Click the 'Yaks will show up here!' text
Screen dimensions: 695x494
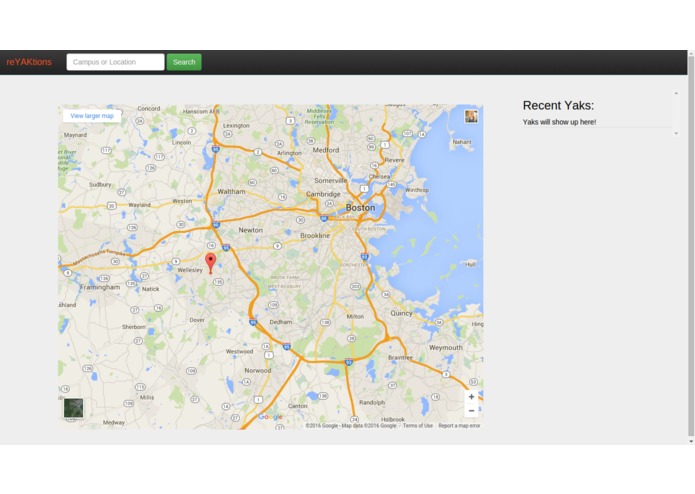coord(559,122)
